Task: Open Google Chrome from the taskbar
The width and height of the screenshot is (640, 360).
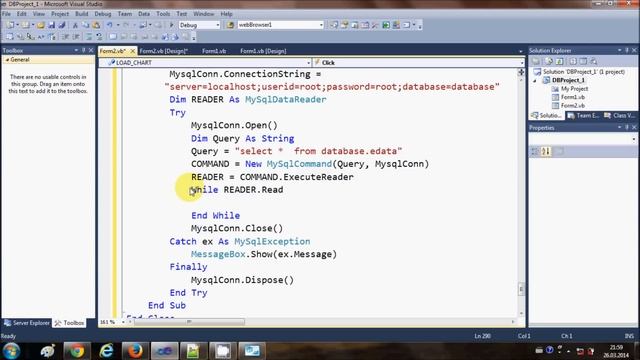Action: (x=76, y=351)
